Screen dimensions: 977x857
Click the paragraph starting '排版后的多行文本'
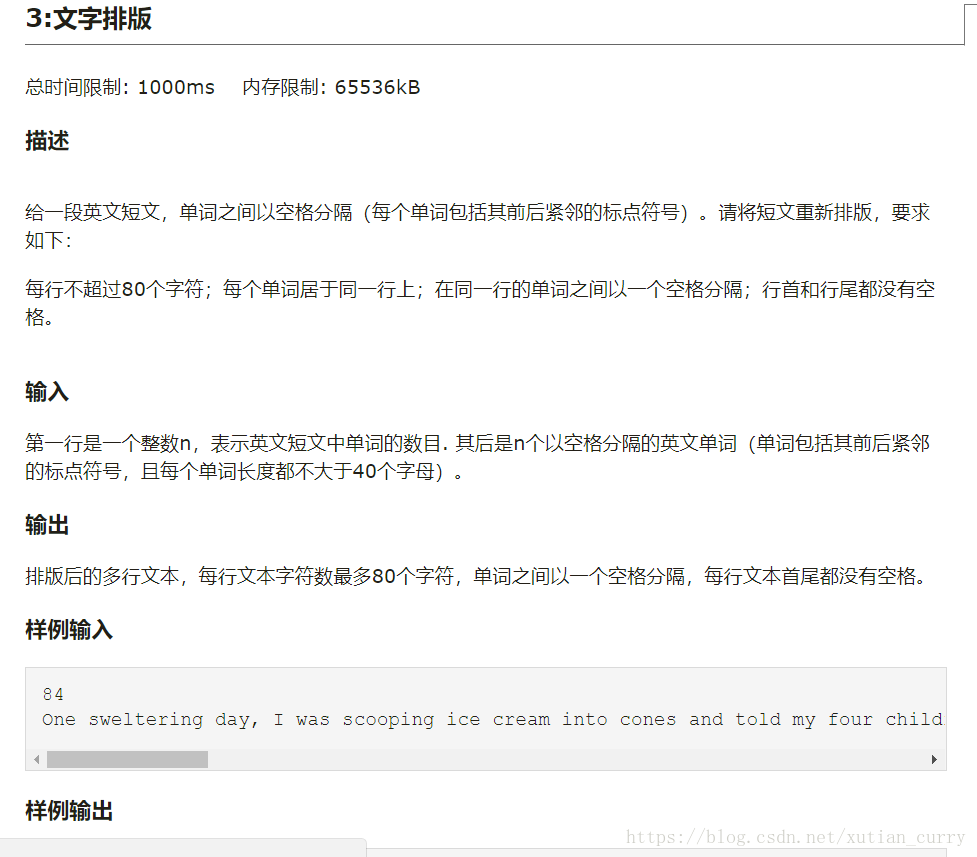[475, 576]
